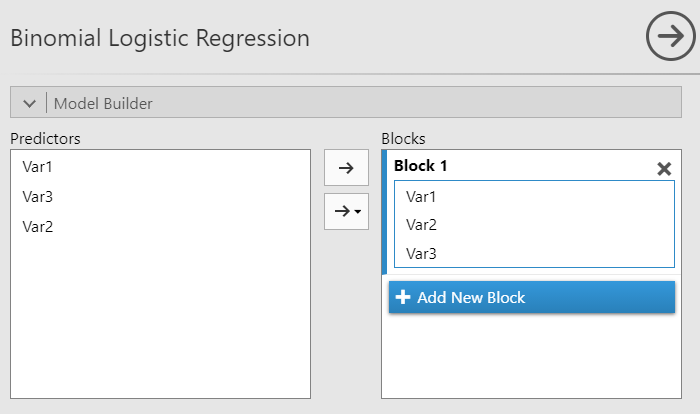Image resolution: width=700 pixels, height=414 pixels.
Task: Click the Binomial Logistic Regression title
Action: tap(160, 39)
